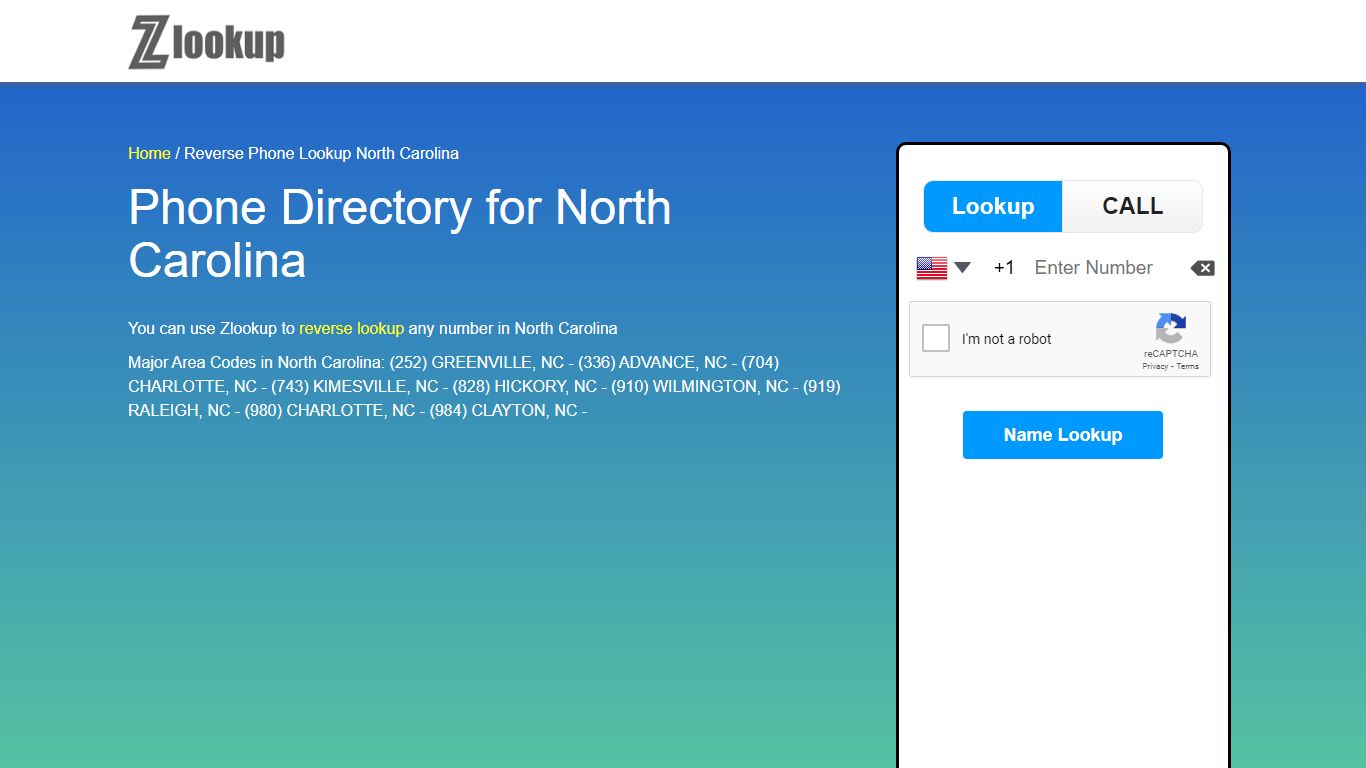Check the I'm not a robot box

(936, 338)
